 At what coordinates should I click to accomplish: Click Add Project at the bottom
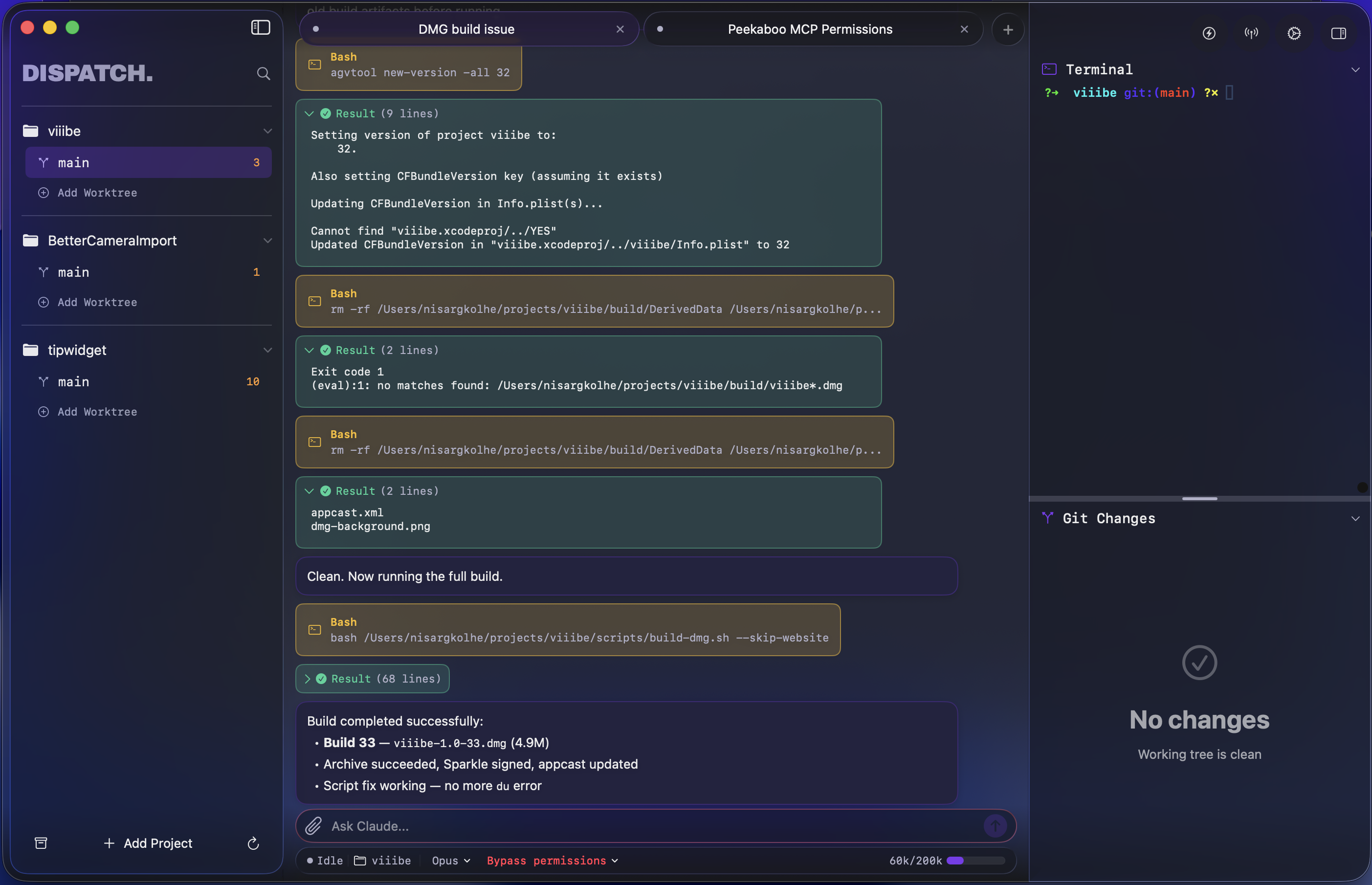click(148, 843)
